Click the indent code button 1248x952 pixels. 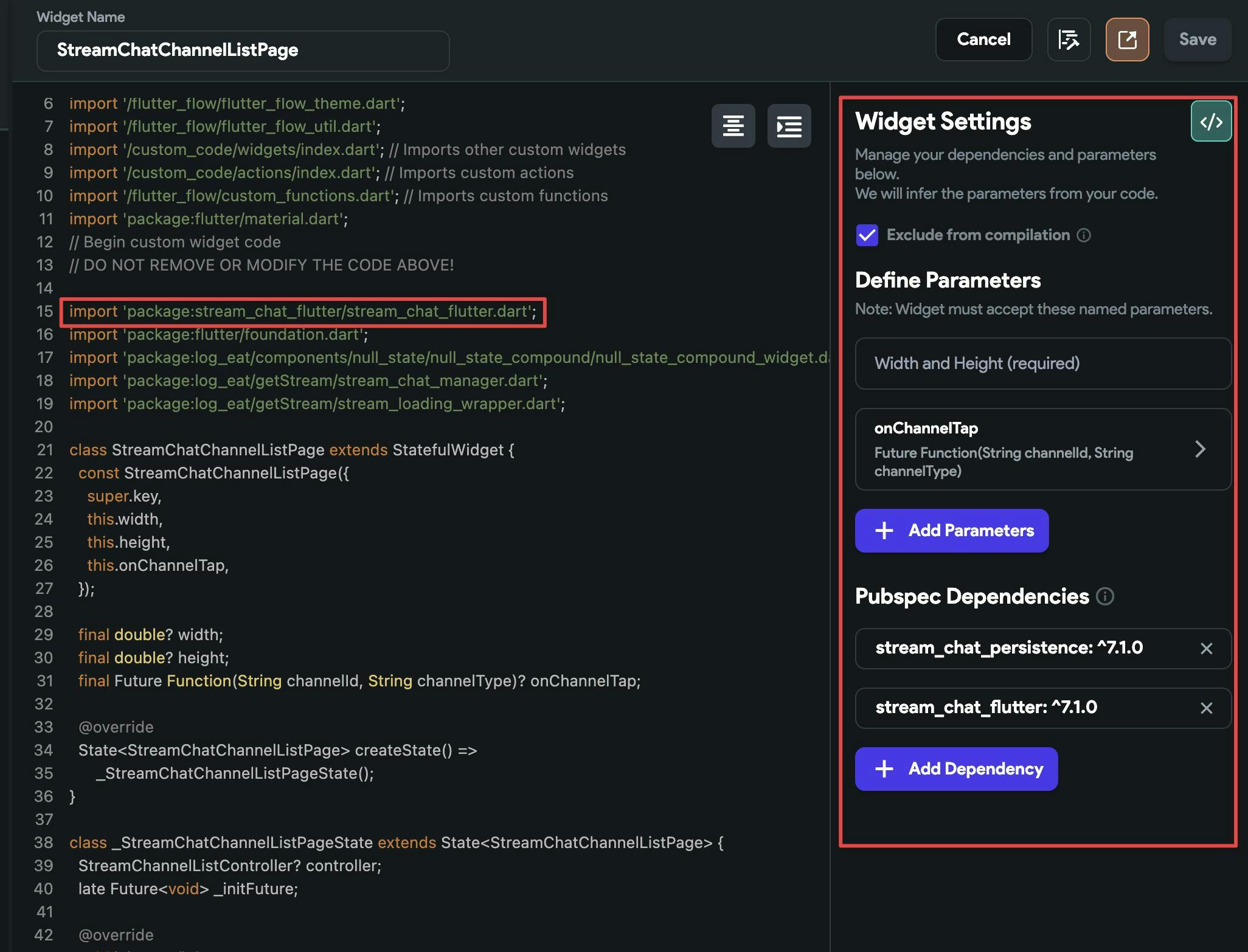[x=789, y=126]
